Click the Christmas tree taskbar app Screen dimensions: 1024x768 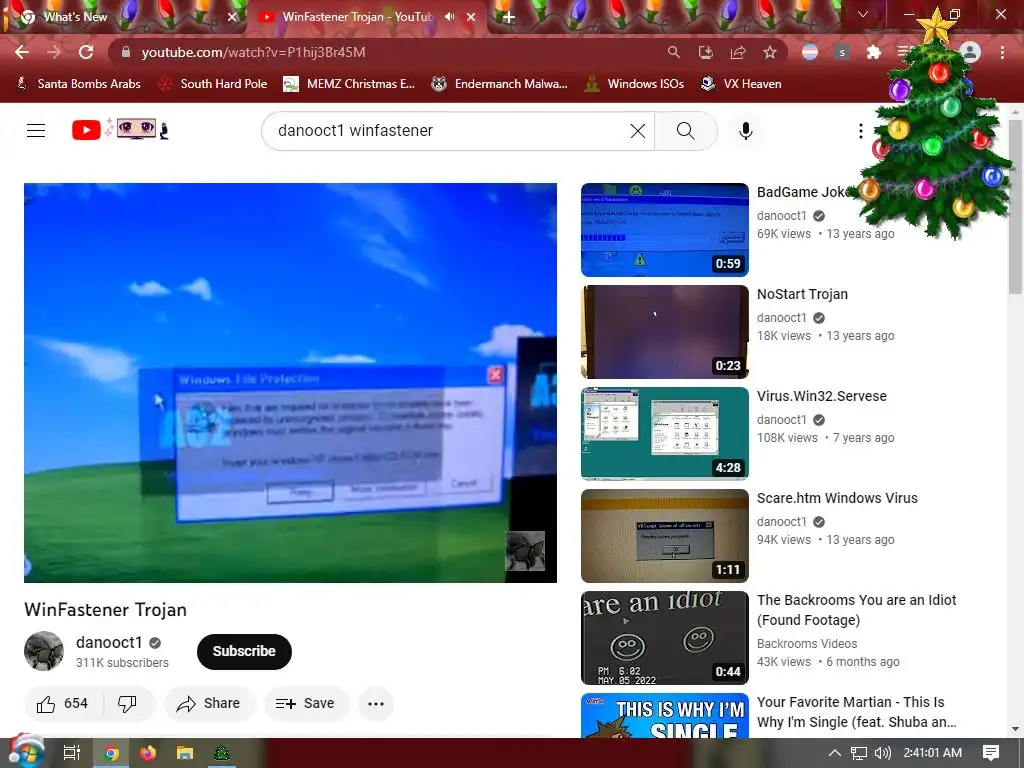222,753
